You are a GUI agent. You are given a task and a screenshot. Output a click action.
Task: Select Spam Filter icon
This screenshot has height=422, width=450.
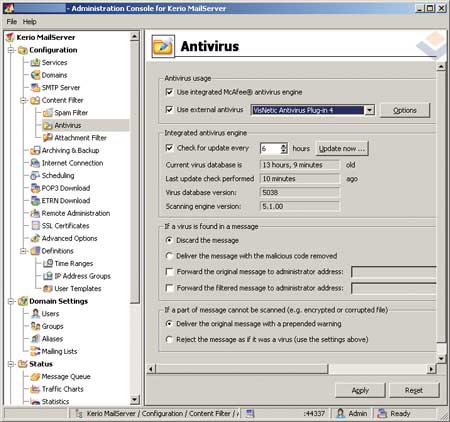[48, 113]
